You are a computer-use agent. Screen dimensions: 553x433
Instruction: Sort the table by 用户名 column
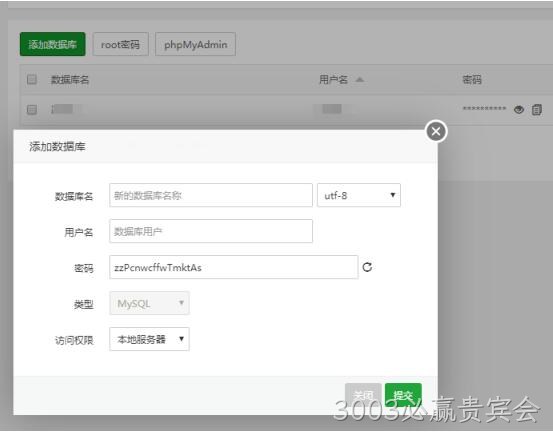(341, 80)
